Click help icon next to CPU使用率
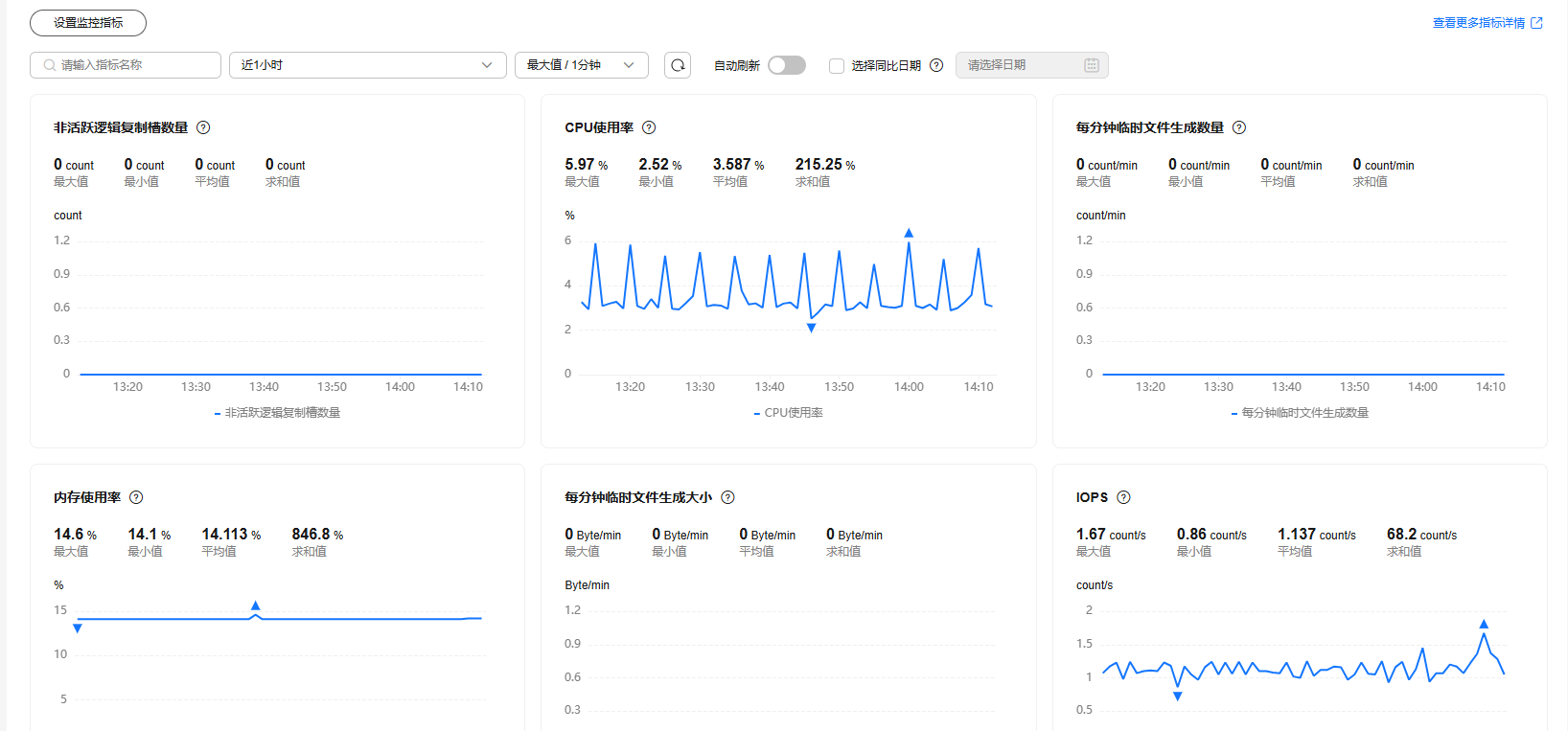 coord(649,127)
